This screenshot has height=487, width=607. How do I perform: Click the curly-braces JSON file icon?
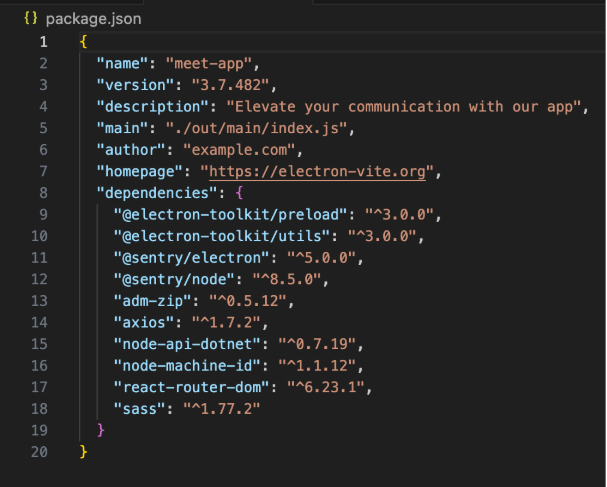click(31, 18)
